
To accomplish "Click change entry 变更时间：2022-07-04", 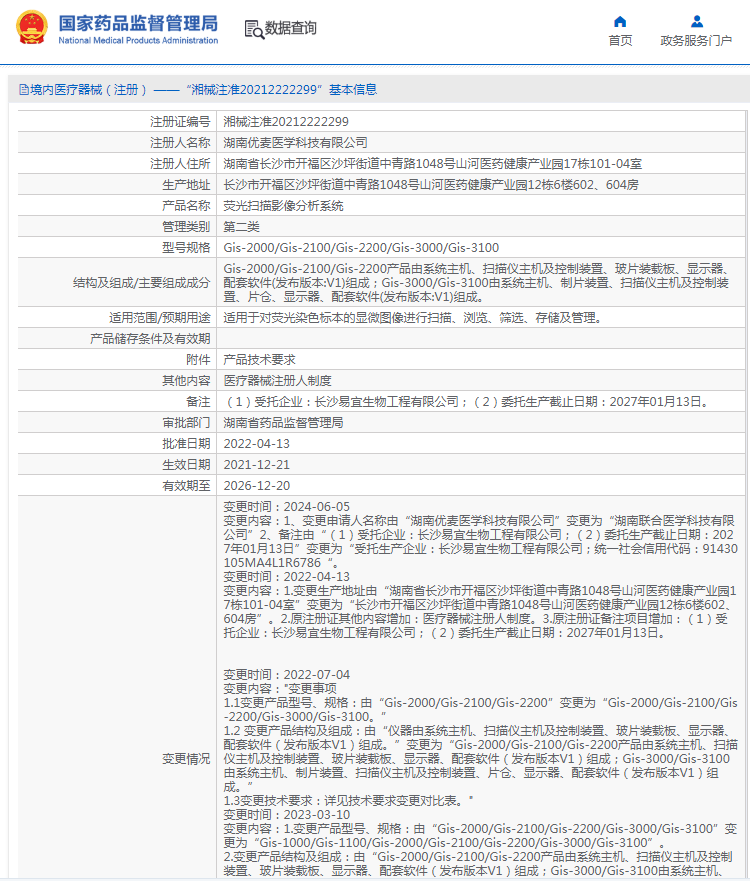I will (287, 675).
